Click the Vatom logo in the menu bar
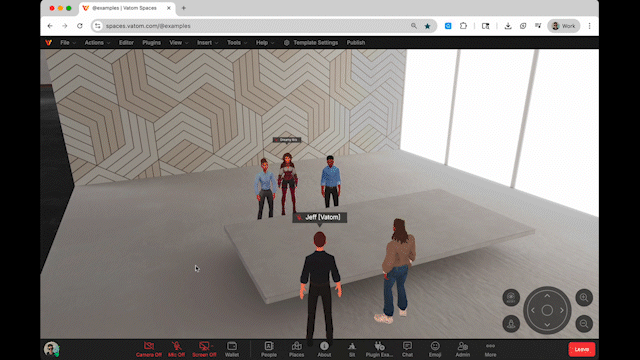Screen dimensions: 640x360 (49, 42)
